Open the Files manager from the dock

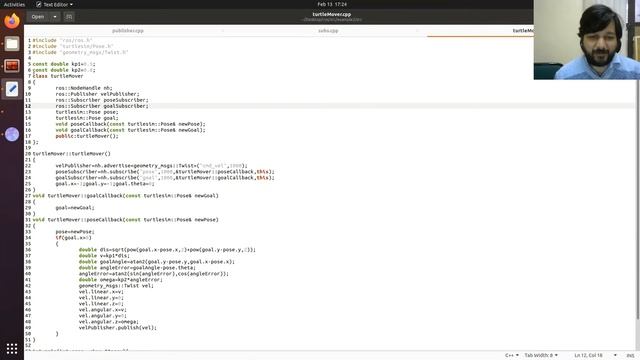coord(12,44)
